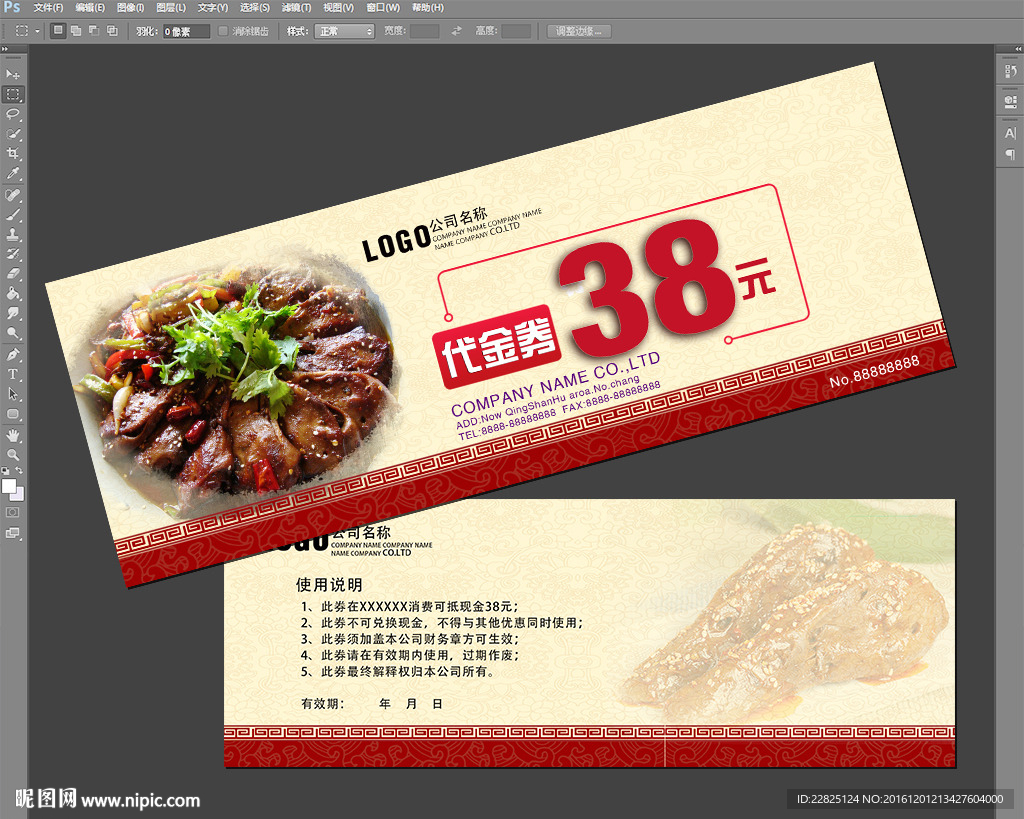Select the Eraser tool

12,274
